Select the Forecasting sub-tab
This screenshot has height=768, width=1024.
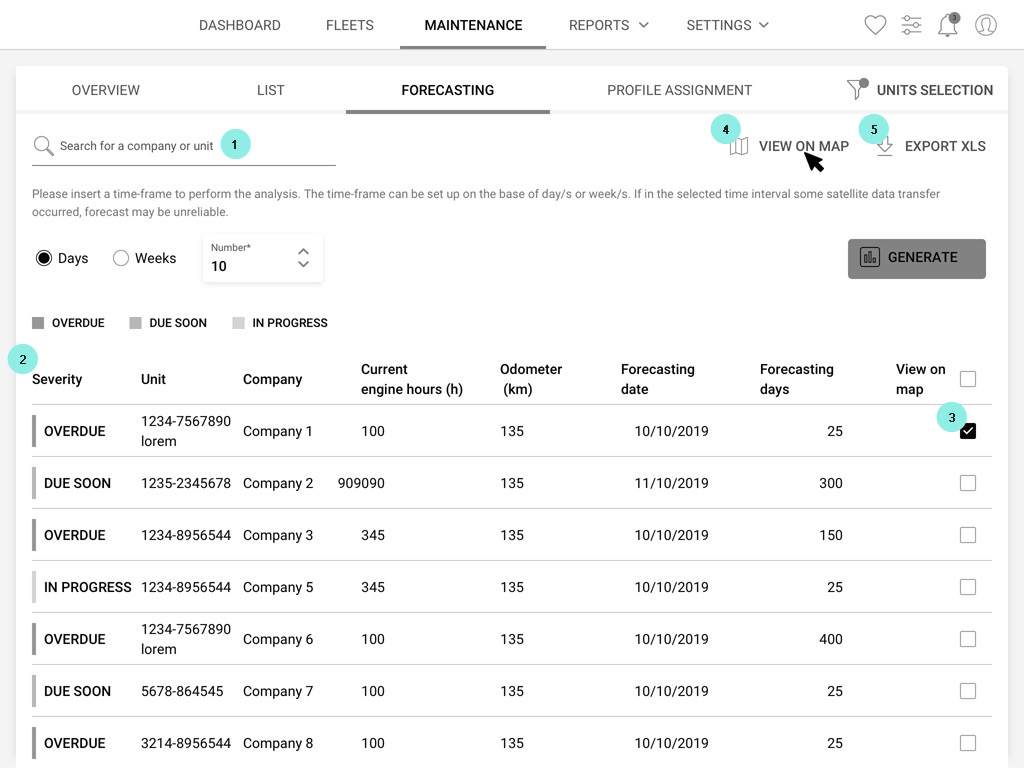[447, 90]
